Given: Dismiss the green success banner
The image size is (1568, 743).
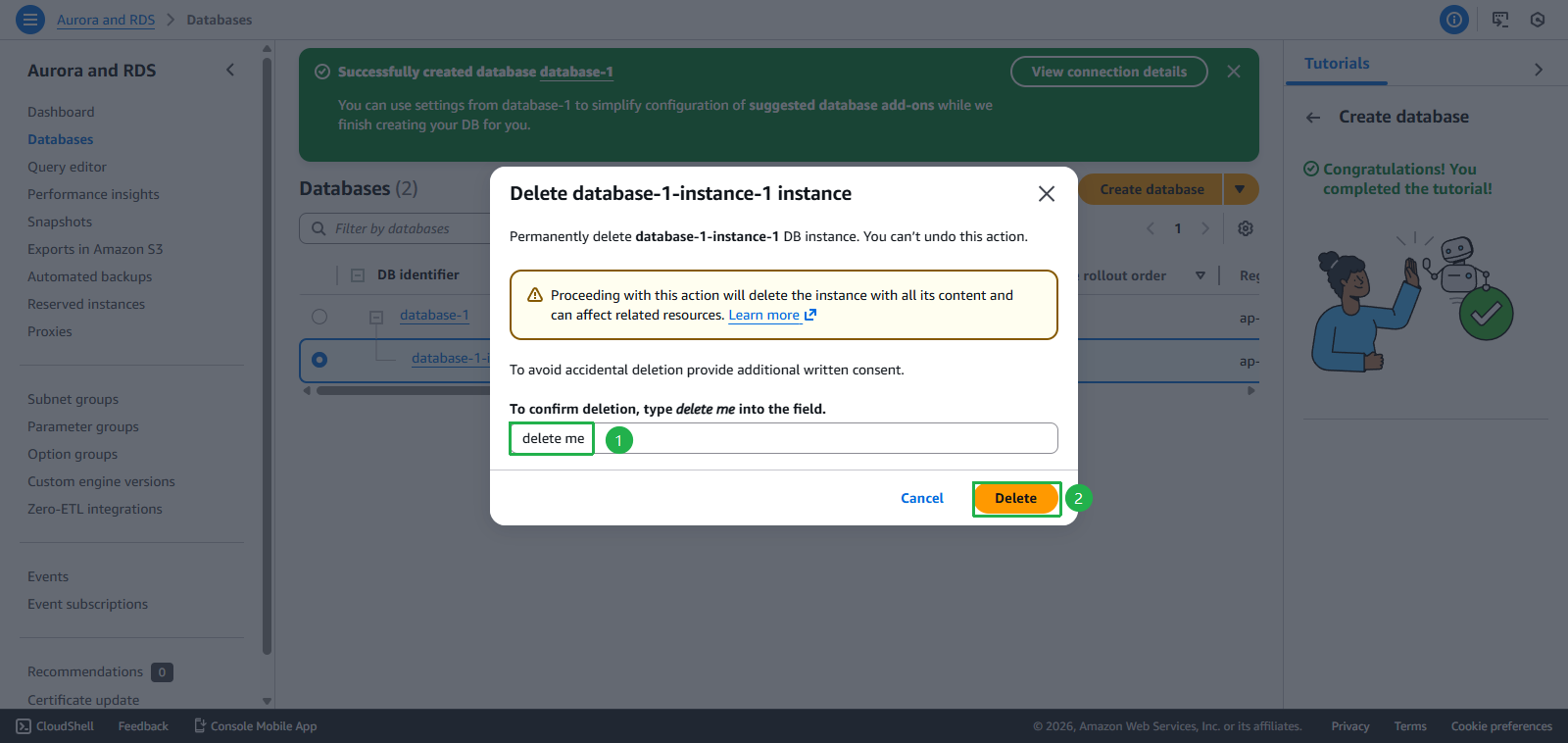Looking at the screenshot, I should [x=1233, y=72].
